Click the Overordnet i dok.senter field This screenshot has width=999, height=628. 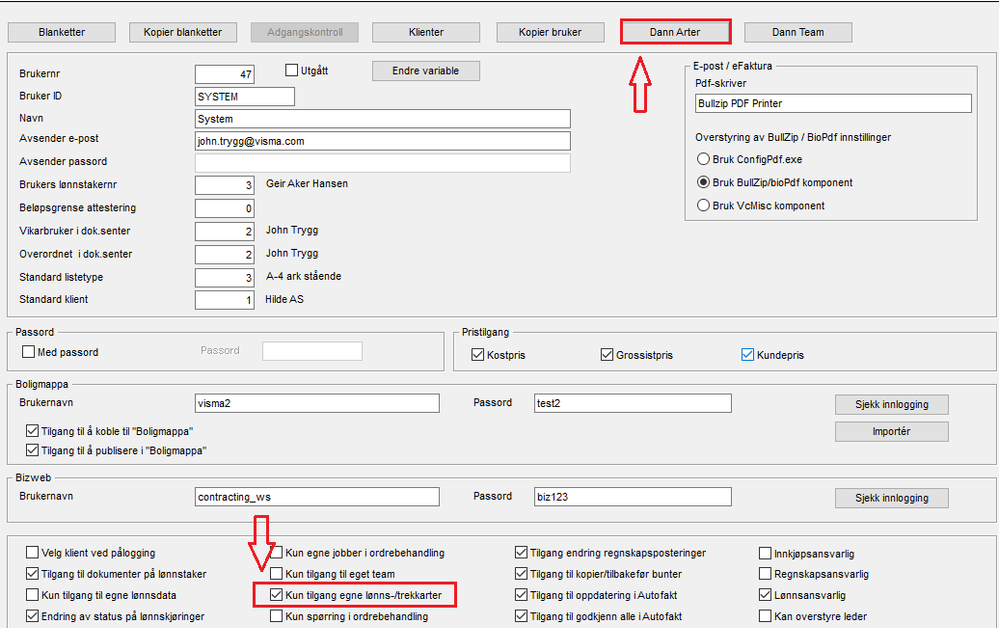click(x=225, y=254)
